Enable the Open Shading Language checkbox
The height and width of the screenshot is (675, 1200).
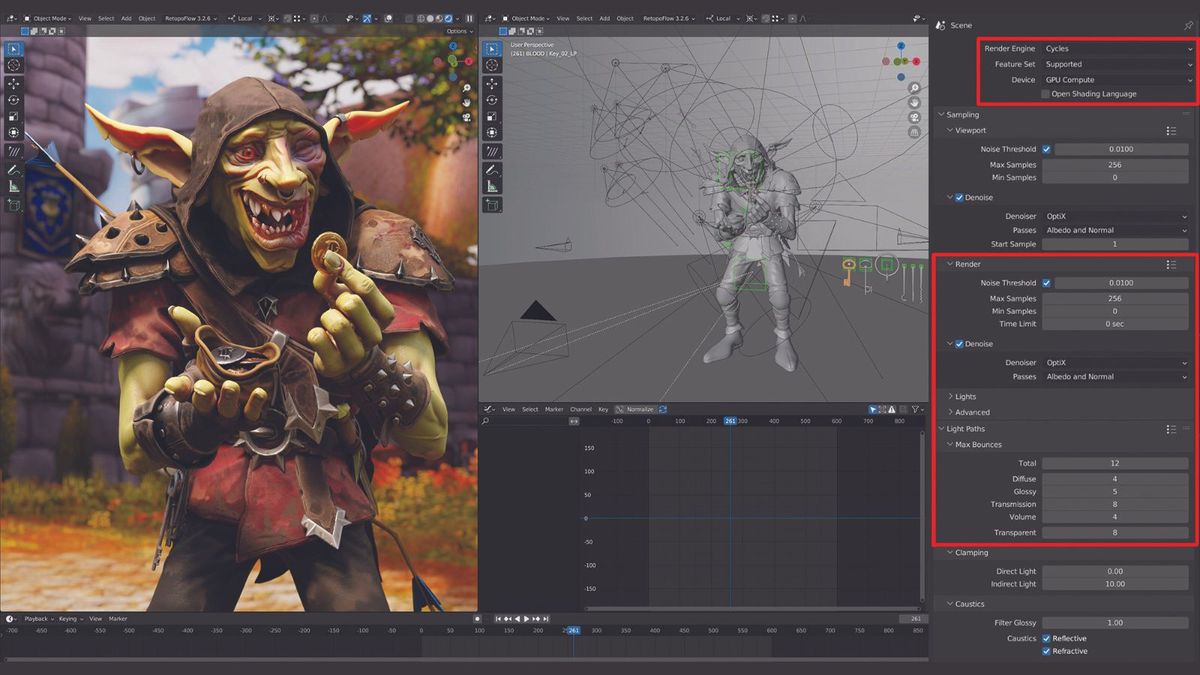pos(1047,93)
